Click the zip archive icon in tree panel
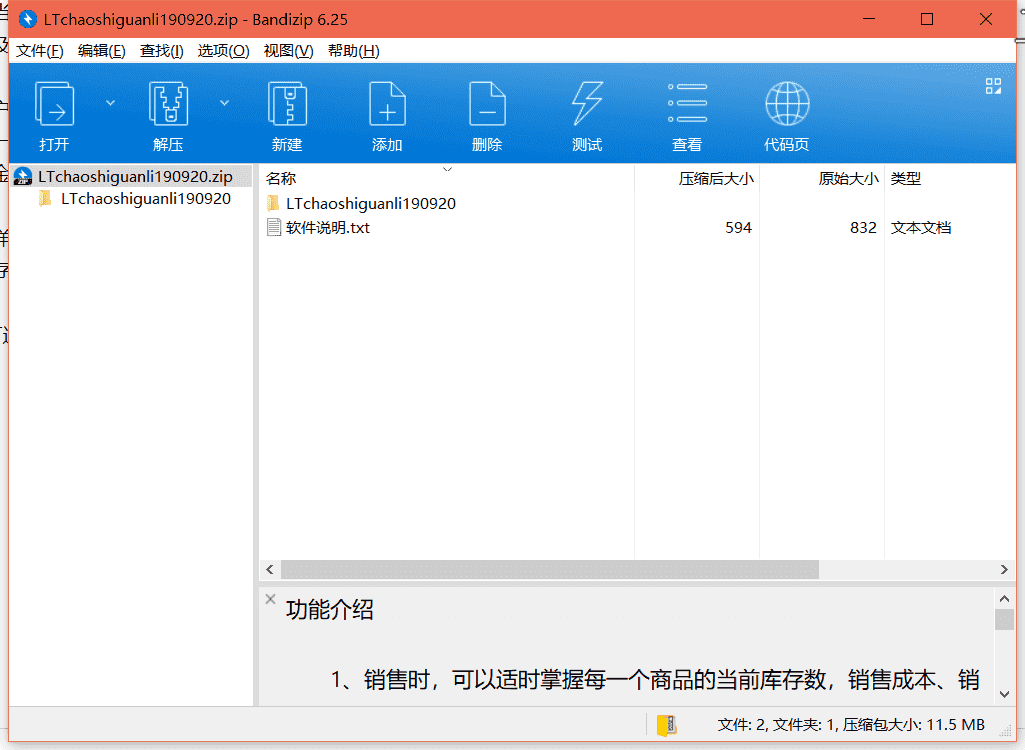The width and height of the screenshot is (1025, 750). [23, 176]
